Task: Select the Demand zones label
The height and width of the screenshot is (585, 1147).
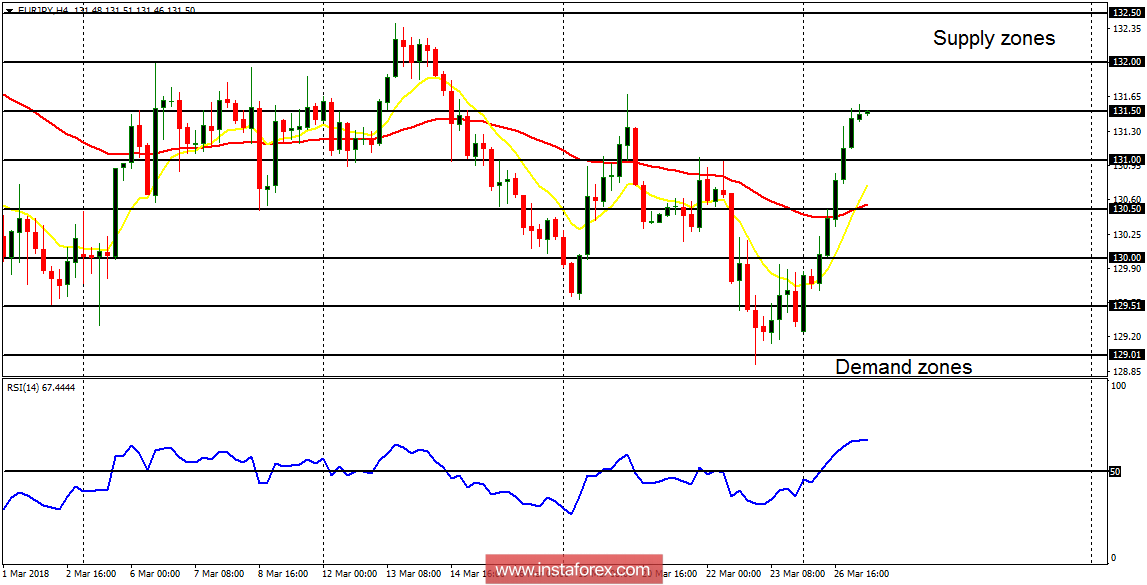Action: [x=904, y=367]
